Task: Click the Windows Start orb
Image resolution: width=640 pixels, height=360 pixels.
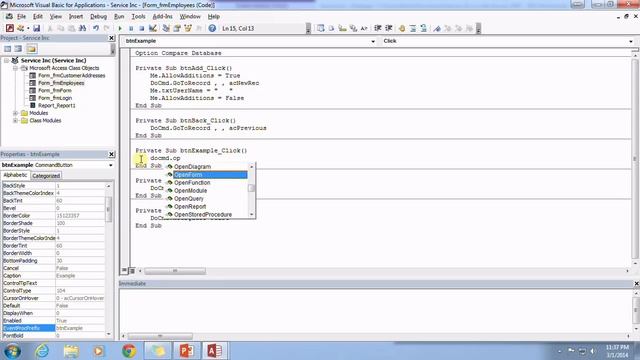Action: tap(12, 351)
